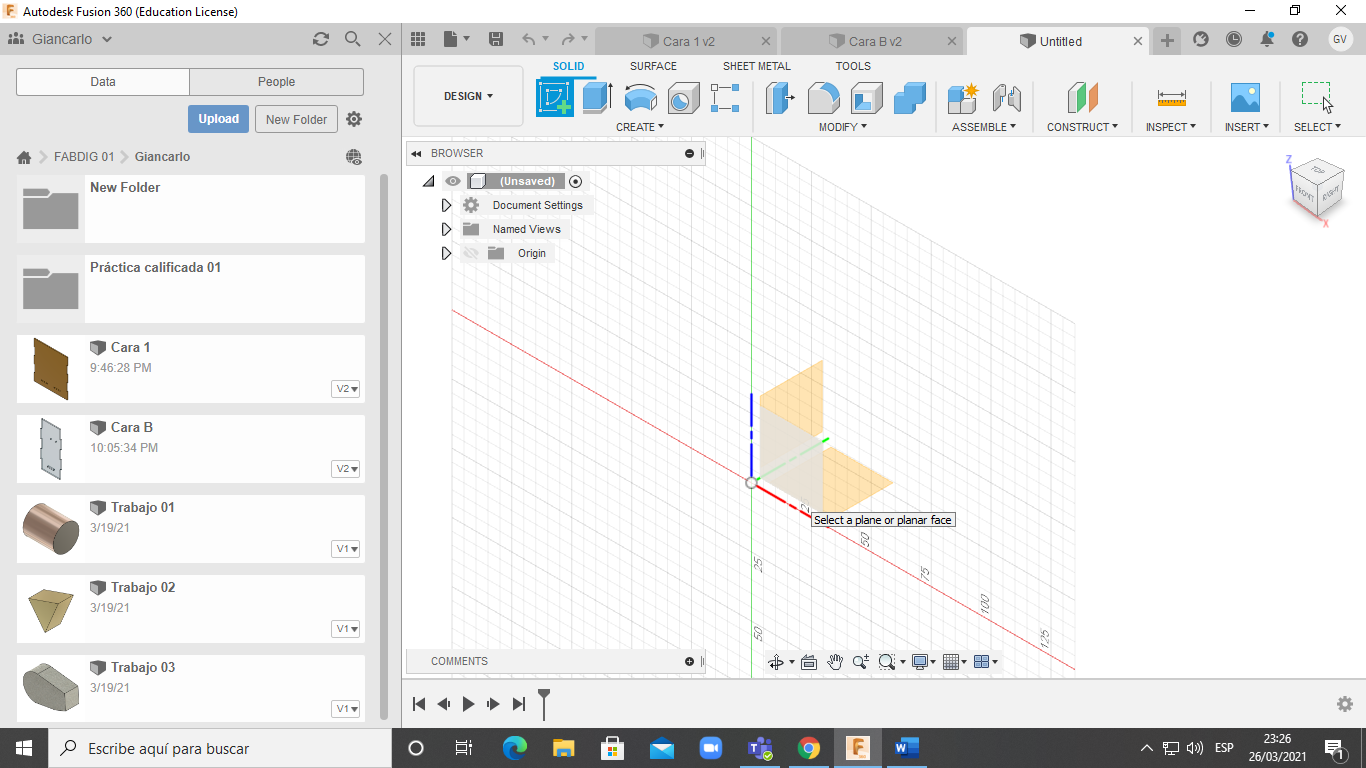
Task: Activate the Unsaved component radio button
Action: [575, 181]
